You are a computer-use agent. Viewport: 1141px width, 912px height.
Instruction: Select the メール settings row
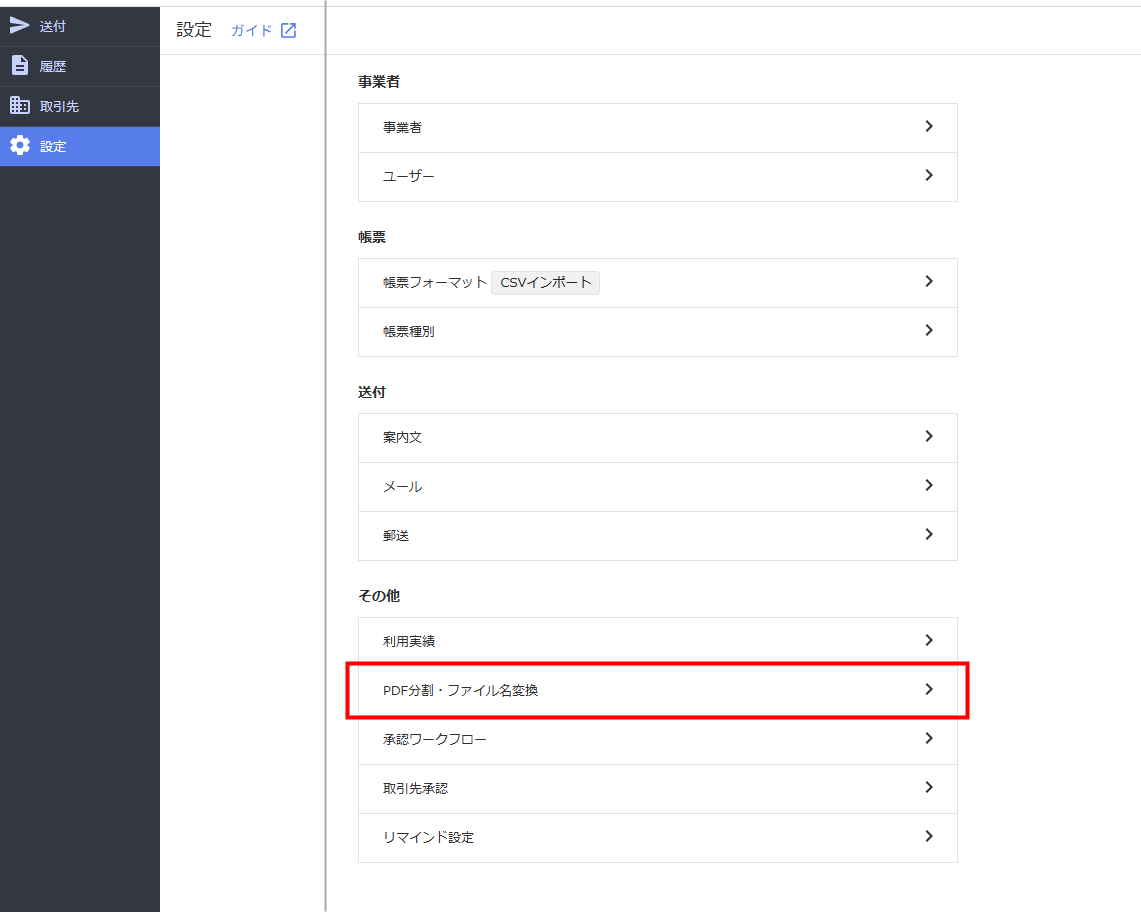coord(403,487)
